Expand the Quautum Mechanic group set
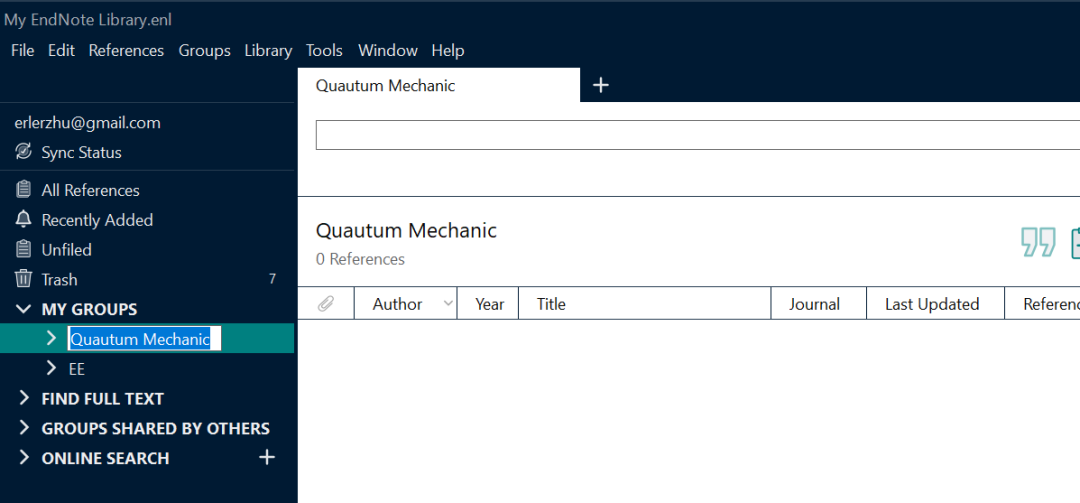This screenshot has width=1080, height=503. 51,338
